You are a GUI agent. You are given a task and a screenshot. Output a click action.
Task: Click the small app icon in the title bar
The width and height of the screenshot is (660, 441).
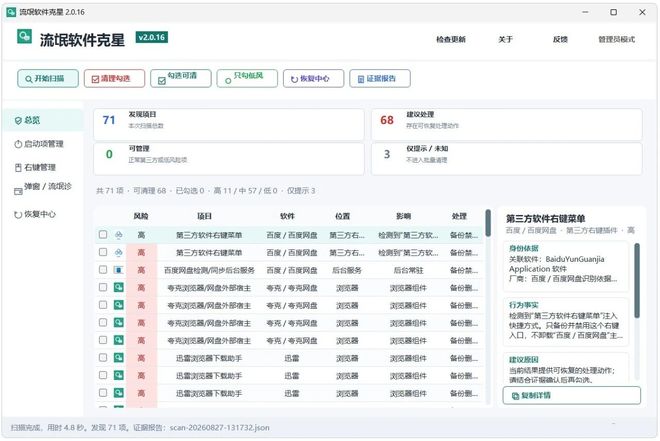click(11, 12)
